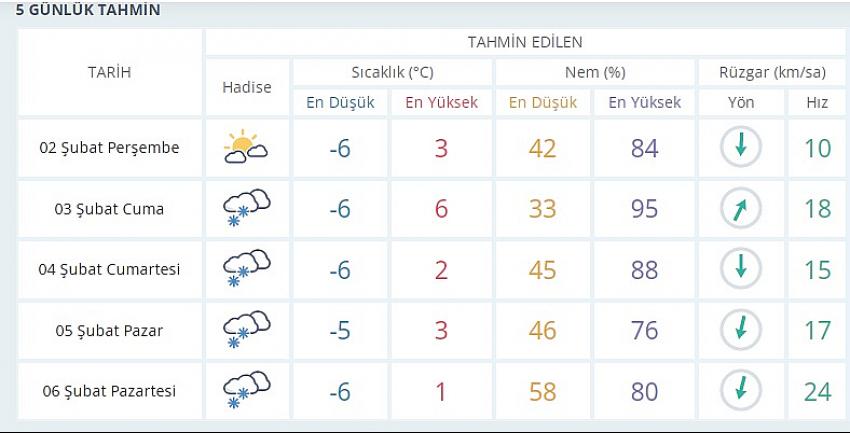
Task: Click the wind direction arrow for 02 Şubat Perşembe
Action: [x=740, y=147]
